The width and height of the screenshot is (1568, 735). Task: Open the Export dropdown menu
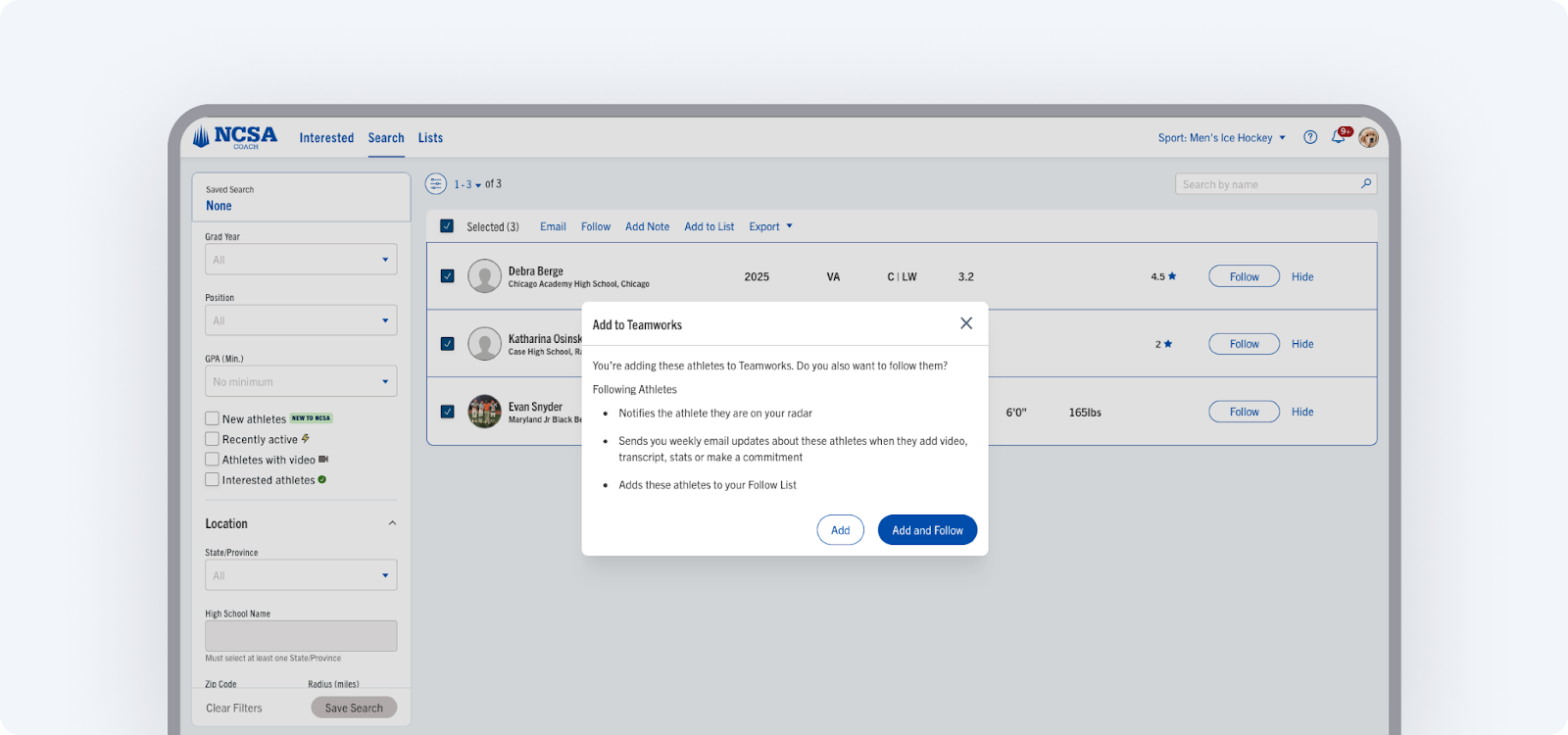771,226
